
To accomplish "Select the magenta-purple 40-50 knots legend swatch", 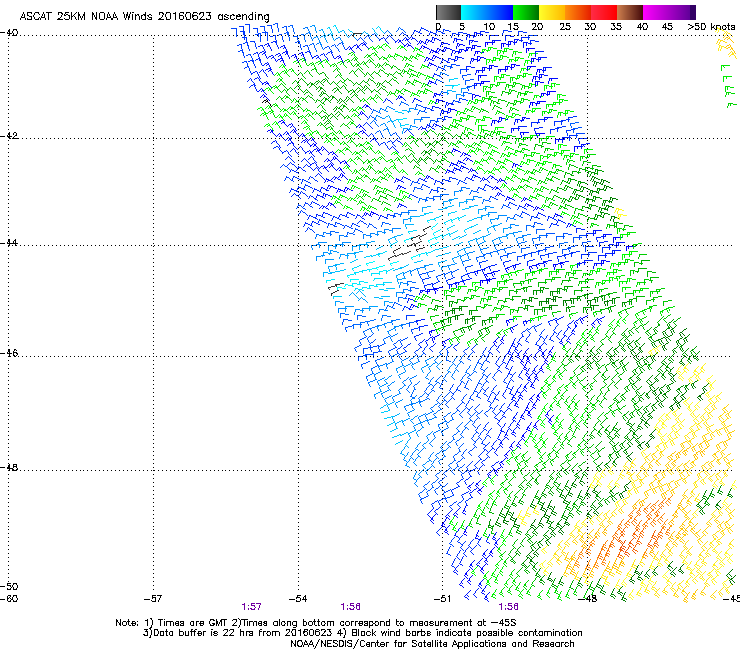I will pyautogui.click(x=669, y=12).
